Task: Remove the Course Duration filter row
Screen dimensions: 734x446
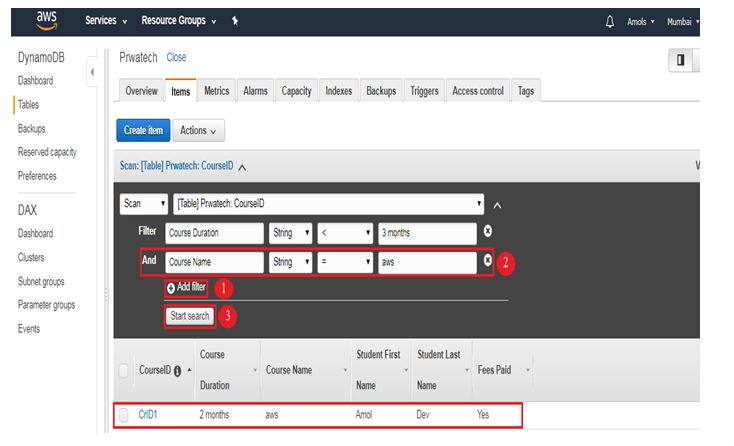Action: [x=487, y=231]
